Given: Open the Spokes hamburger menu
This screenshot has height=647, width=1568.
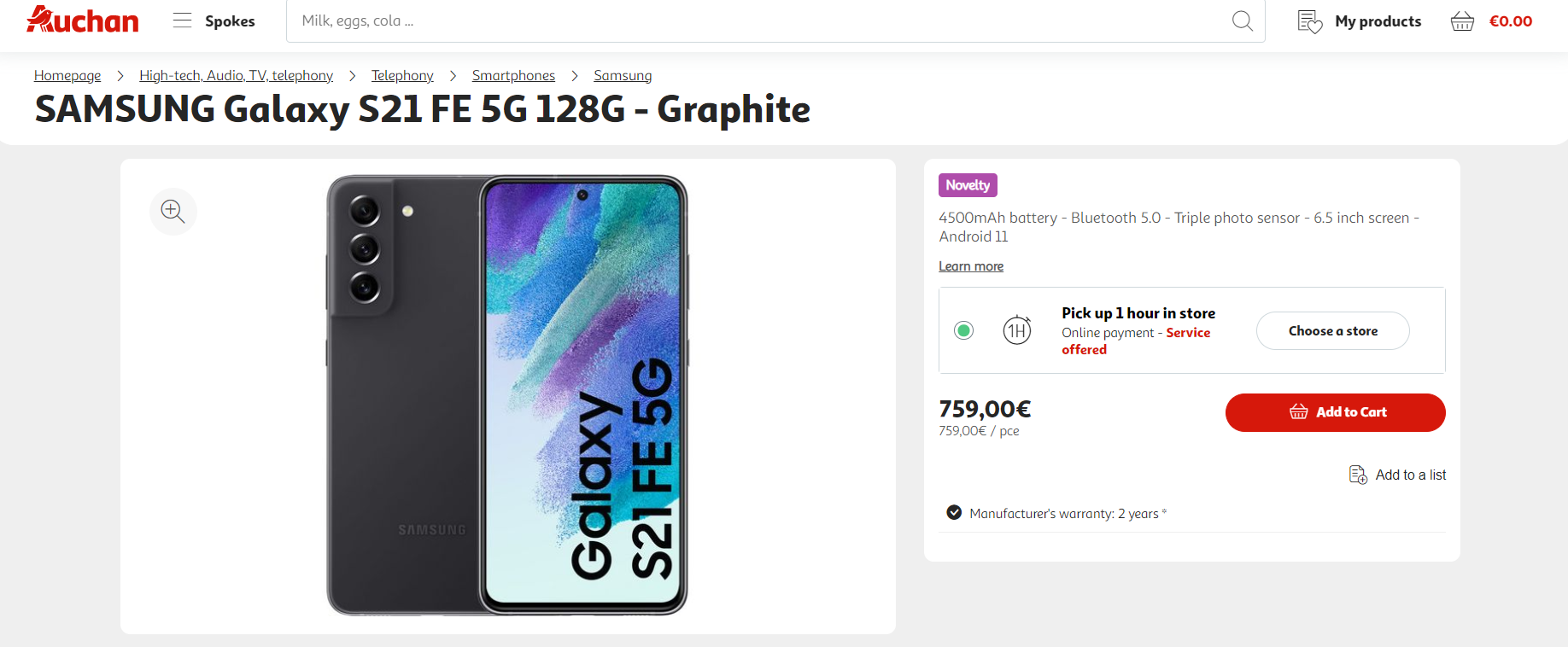Looking at the screenshot, I should (182, 20).
